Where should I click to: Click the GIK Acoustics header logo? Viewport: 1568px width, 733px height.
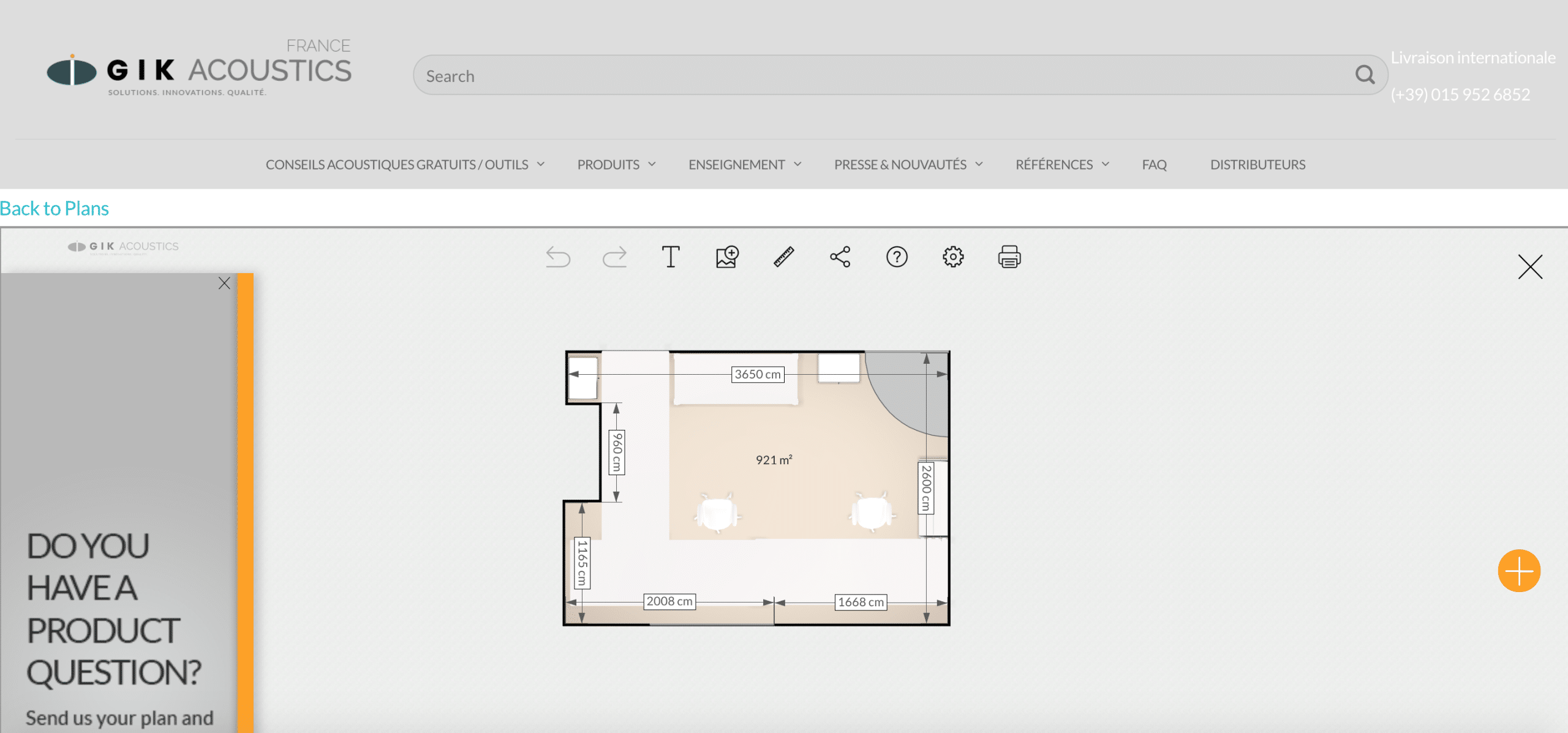pyautogui.click(x=199, y=69)
